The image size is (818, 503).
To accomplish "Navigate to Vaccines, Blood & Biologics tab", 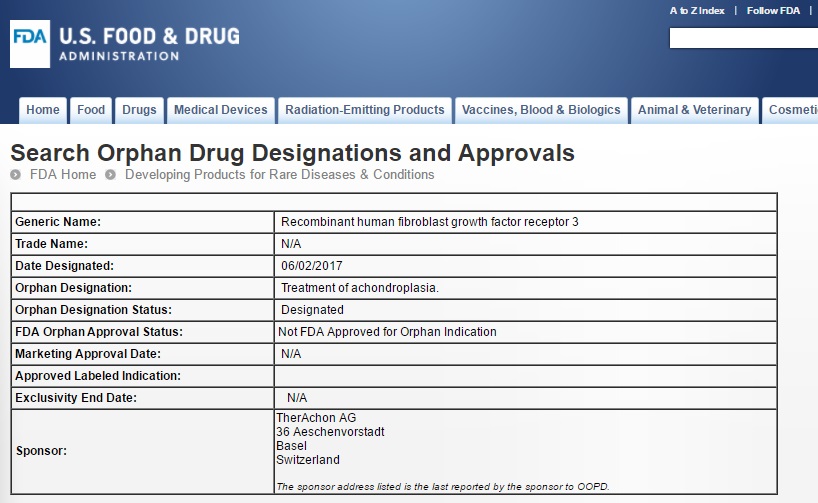I will pos(541,110).
